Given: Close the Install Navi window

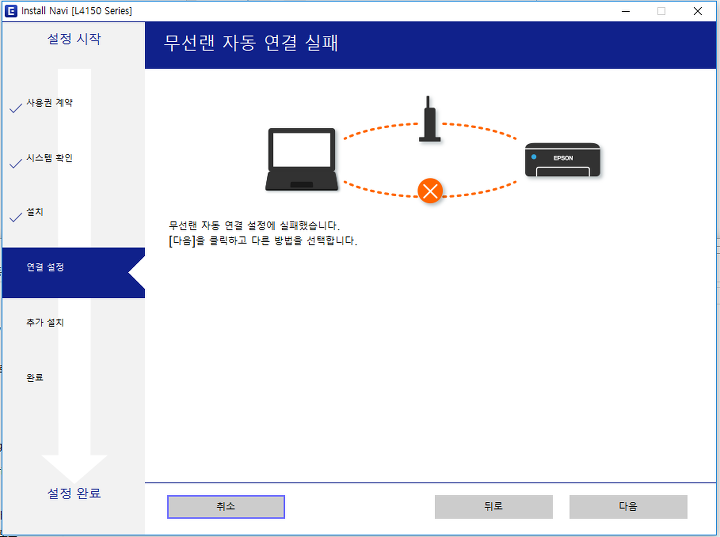Looking at the screenshot, I should pyautogui.click(x=698, y=11).
